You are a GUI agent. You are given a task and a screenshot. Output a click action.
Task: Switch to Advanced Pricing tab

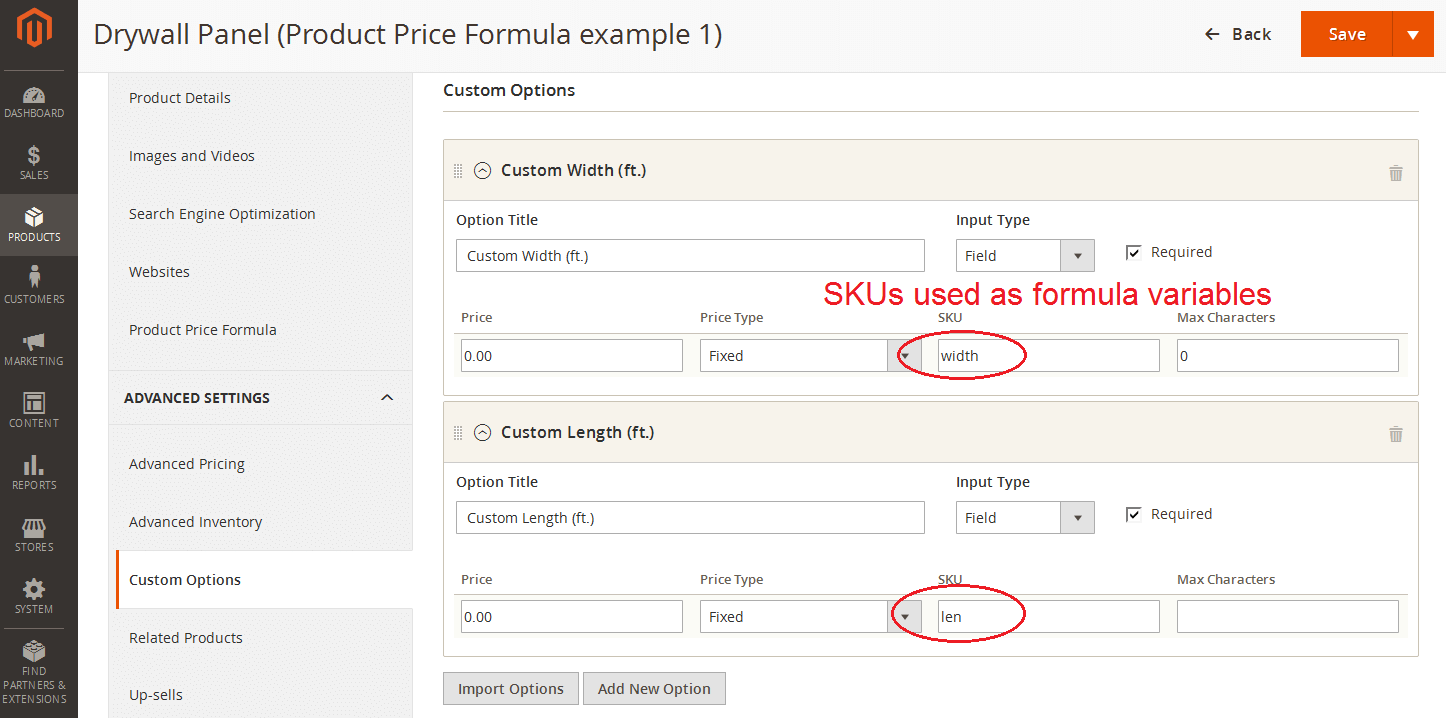[x=187, y=464]
